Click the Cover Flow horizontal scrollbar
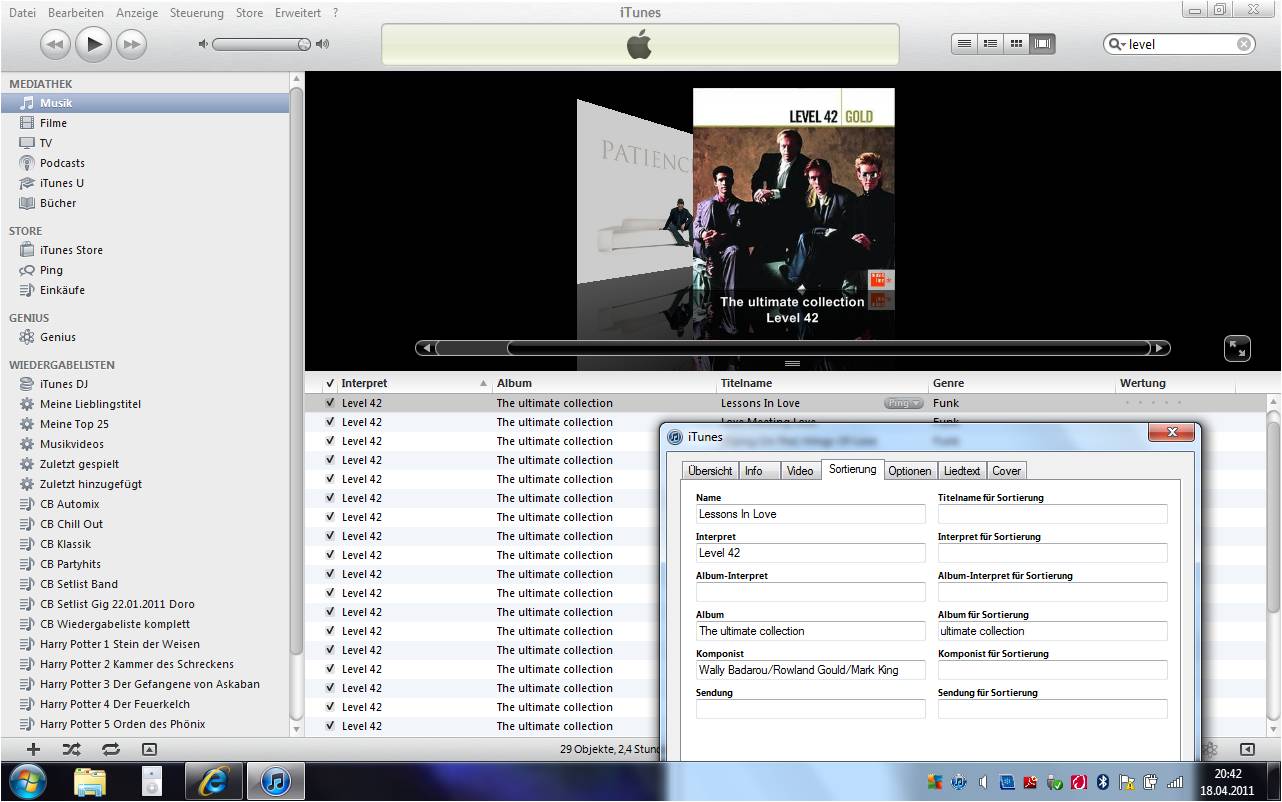The width and height of the screenshot is (1282, 802). click(x=792, y=348)
